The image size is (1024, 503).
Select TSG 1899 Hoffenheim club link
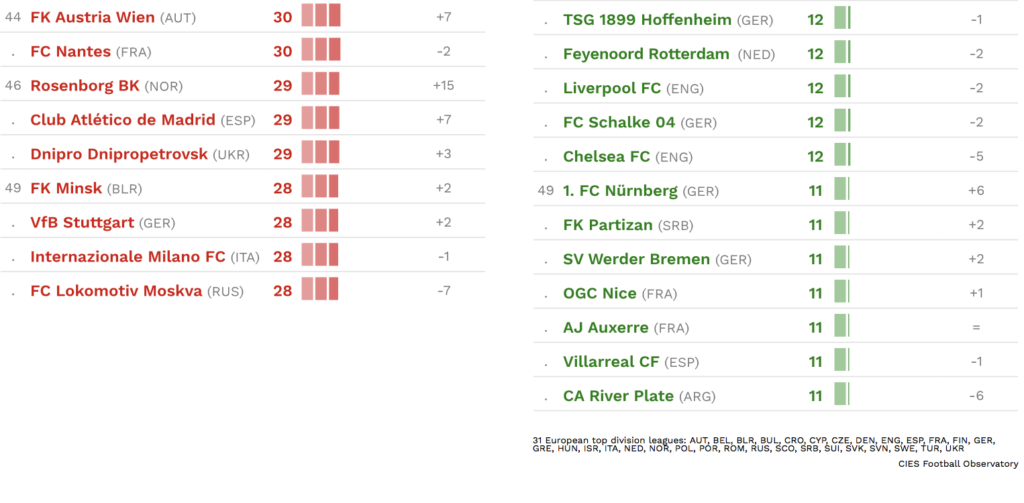click(647, 20)
